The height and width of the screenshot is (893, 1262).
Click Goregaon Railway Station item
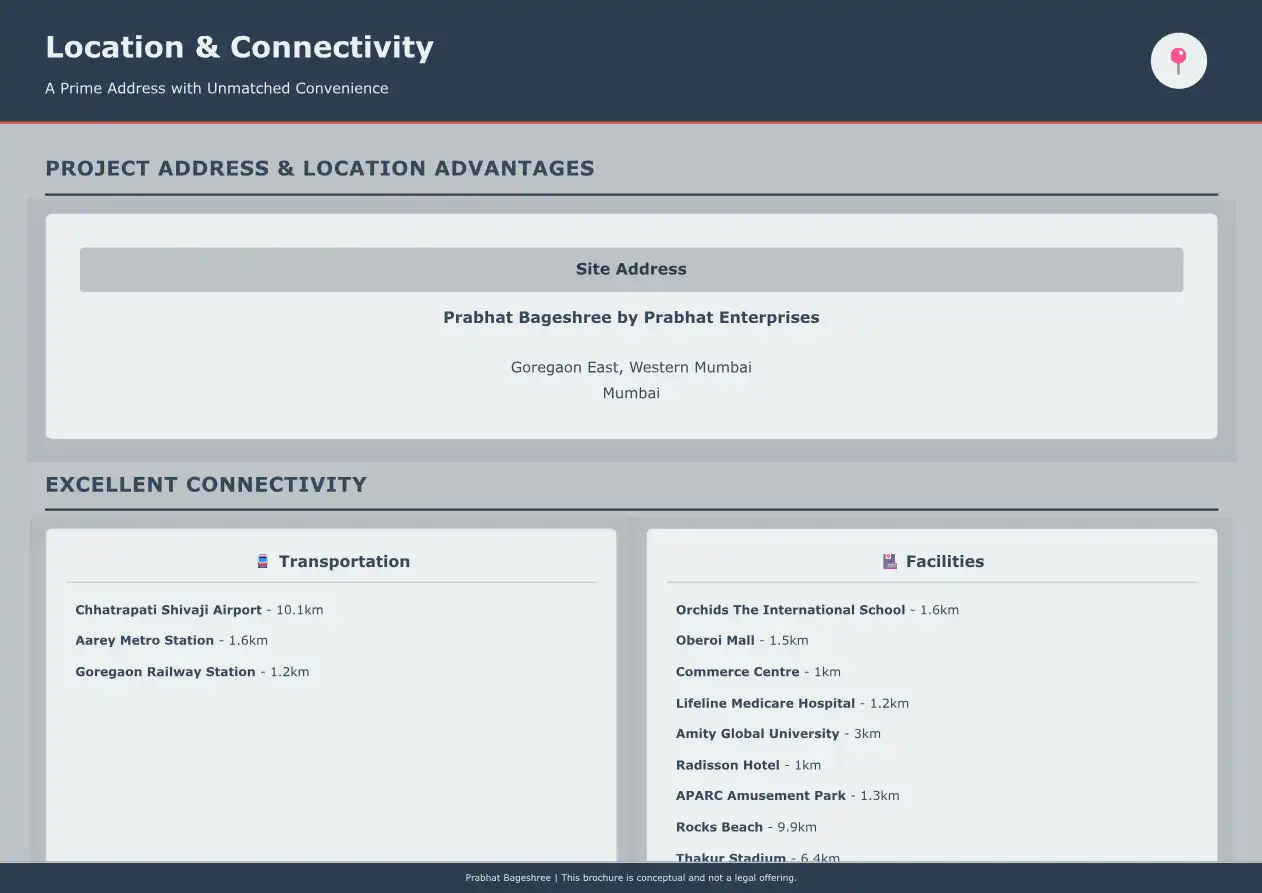coord(192,672)
